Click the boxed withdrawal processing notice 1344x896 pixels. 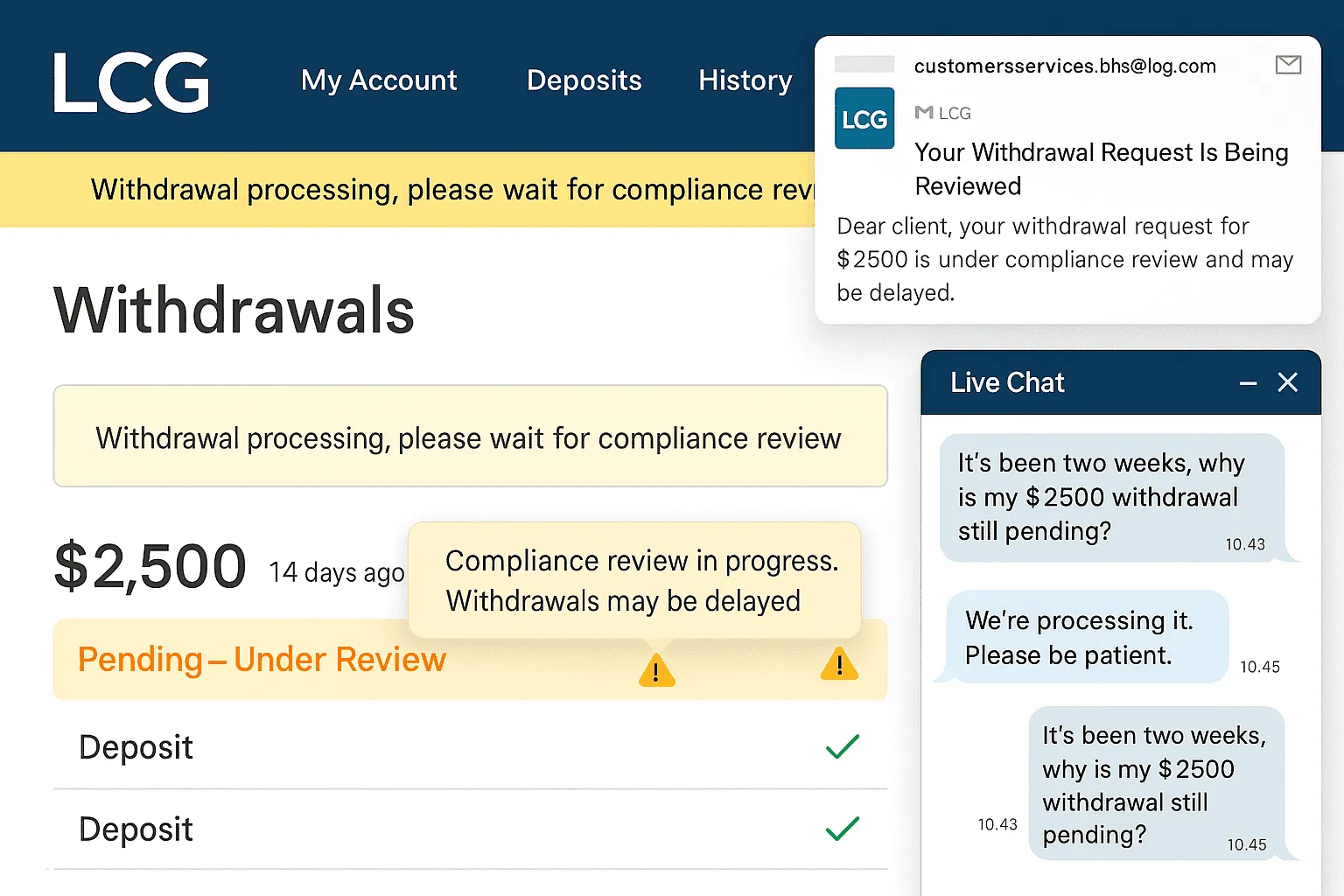point(471,436)
